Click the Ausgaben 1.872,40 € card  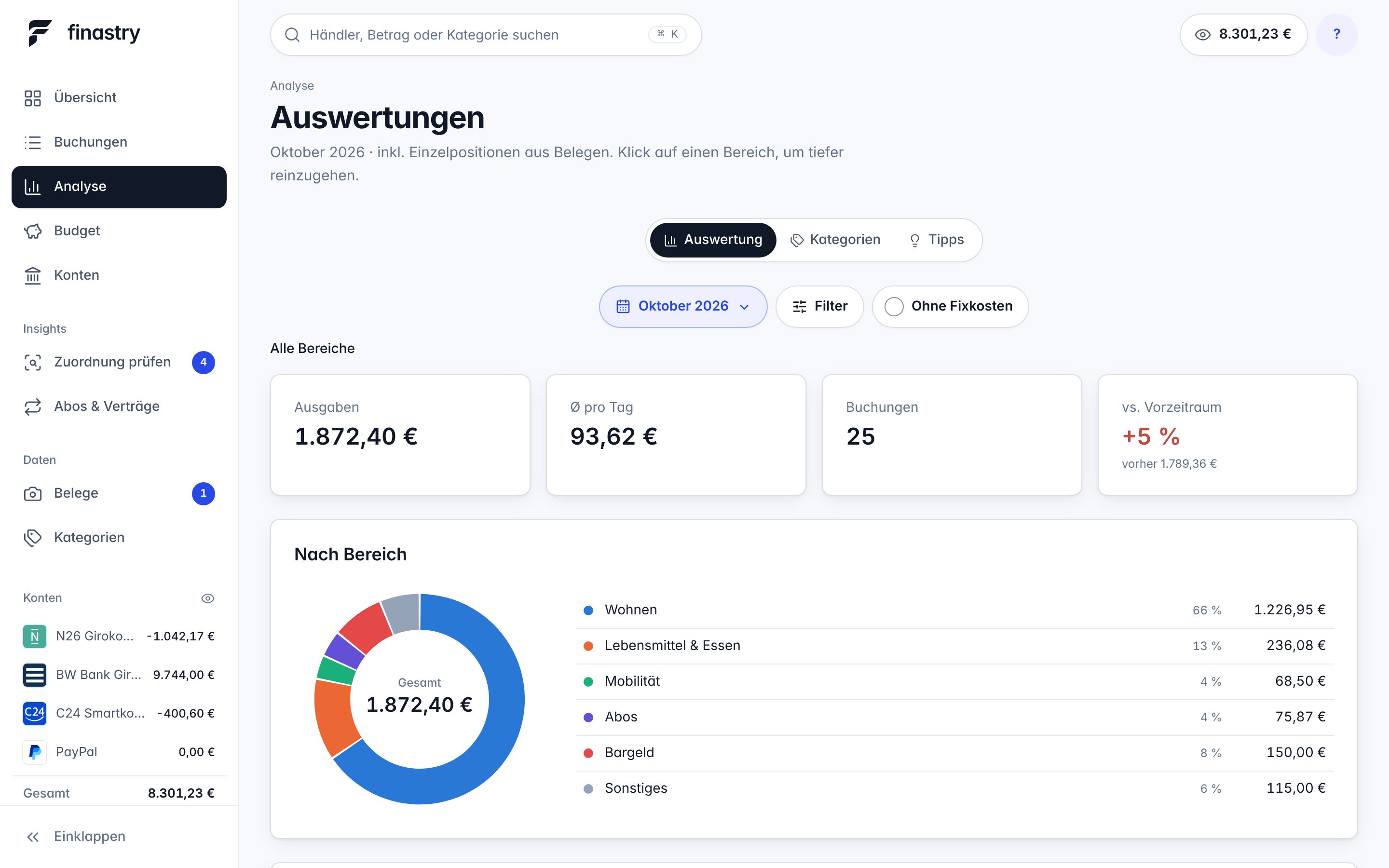(400, 435)
